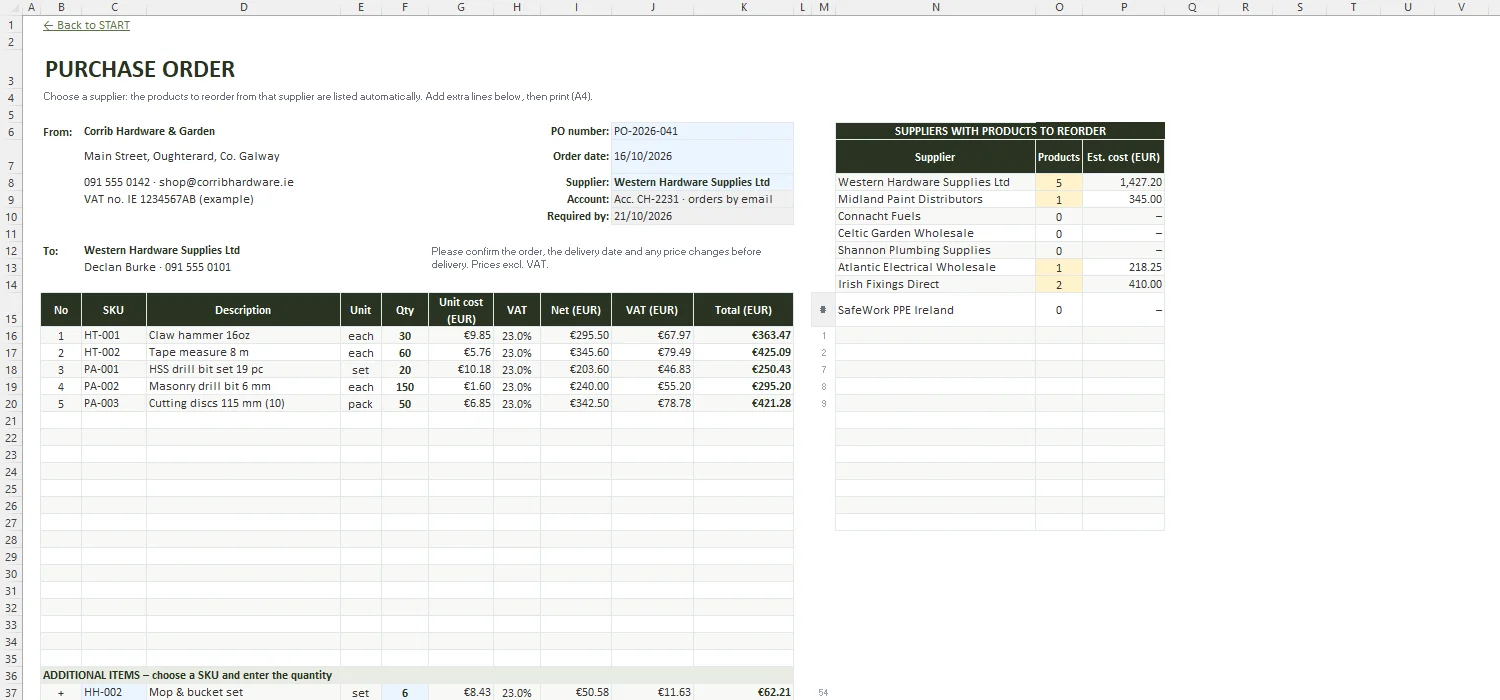Select 'Connacht Fuels' supplier row
This screenshot has height=700, width=1500.
click(935, 216)
